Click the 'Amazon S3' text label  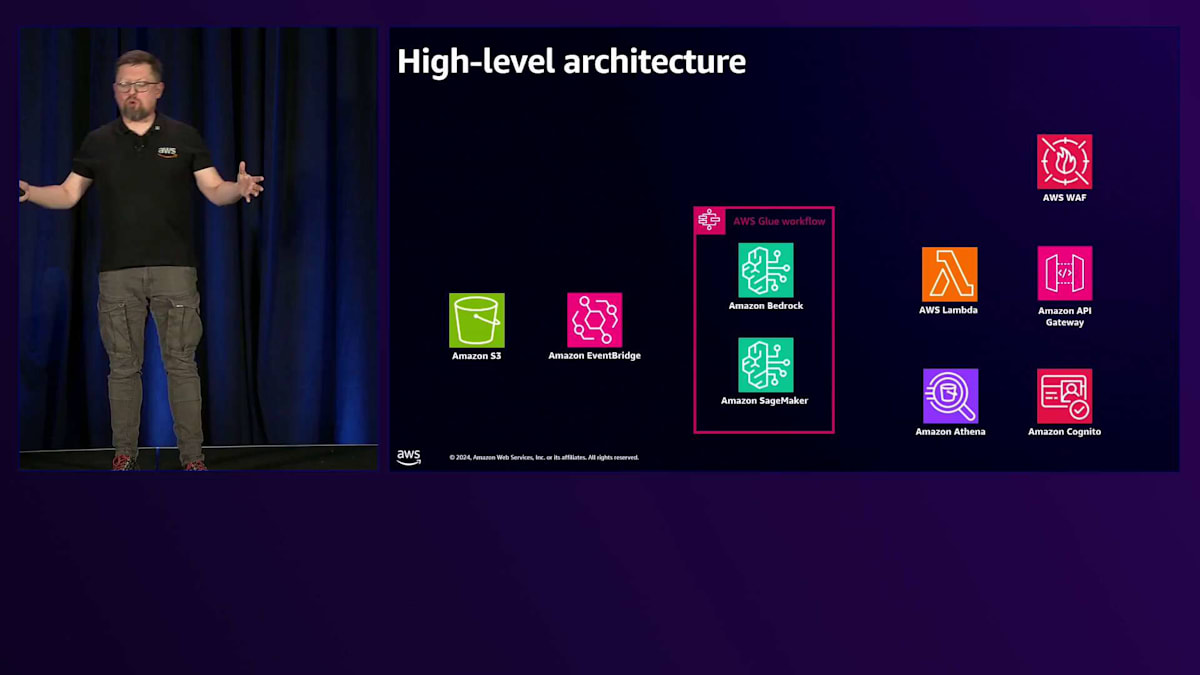point(476,356)
